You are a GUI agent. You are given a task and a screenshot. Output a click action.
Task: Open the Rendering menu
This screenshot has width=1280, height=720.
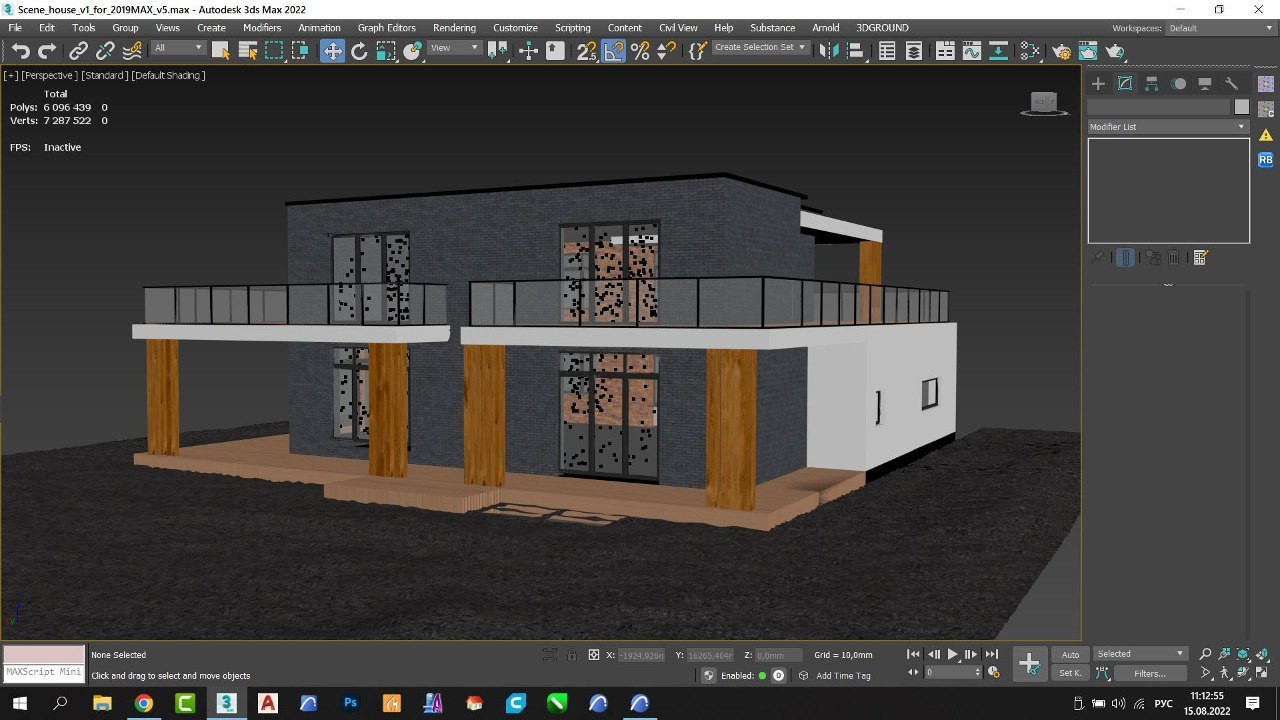click(x=454, y=28)
